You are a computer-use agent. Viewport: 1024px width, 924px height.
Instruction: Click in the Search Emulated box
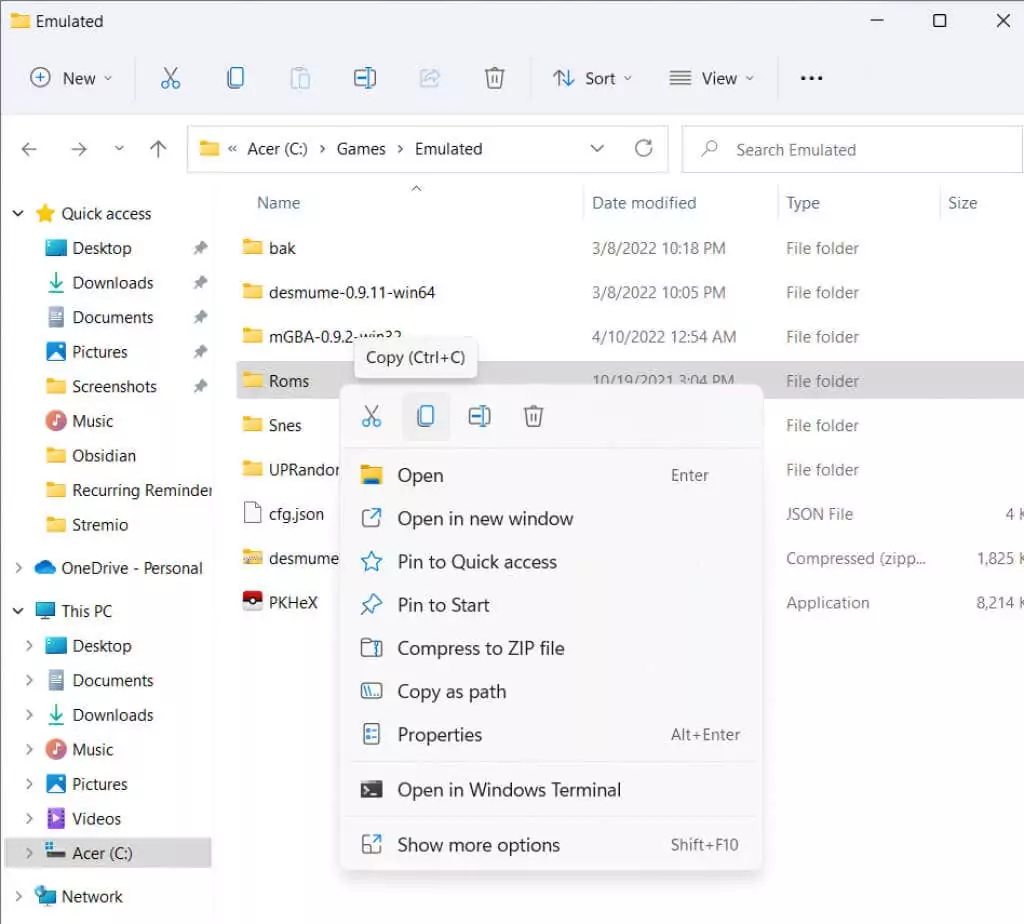coord(850,150)
